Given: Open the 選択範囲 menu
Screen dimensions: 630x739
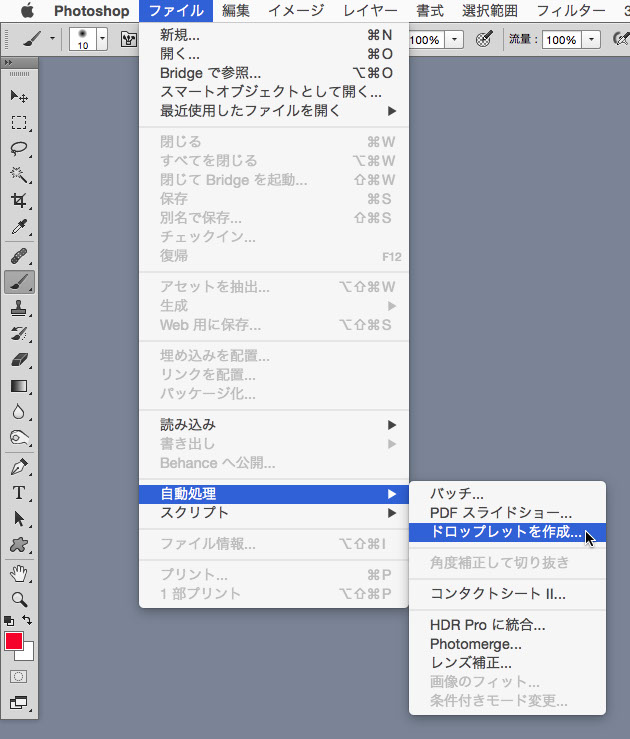Looking at the screenshot, I should click(490, 11).
